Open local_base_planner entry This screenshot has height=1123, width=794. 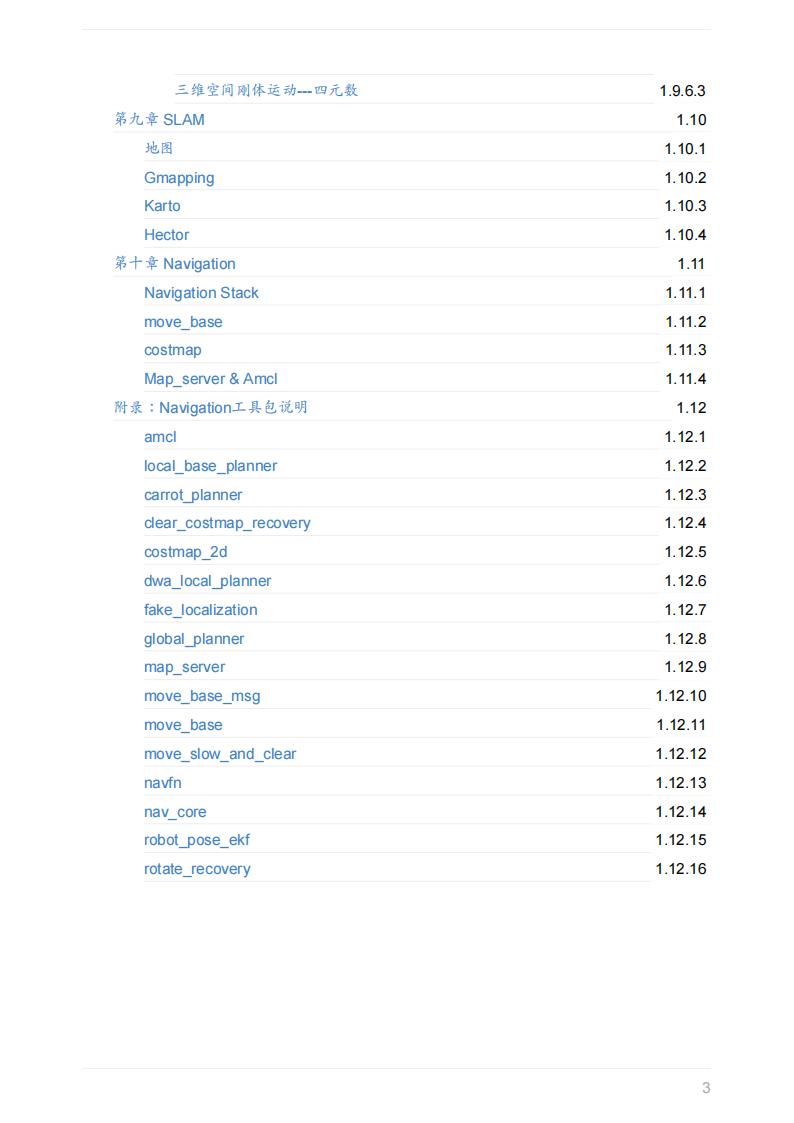pos(210,466)
